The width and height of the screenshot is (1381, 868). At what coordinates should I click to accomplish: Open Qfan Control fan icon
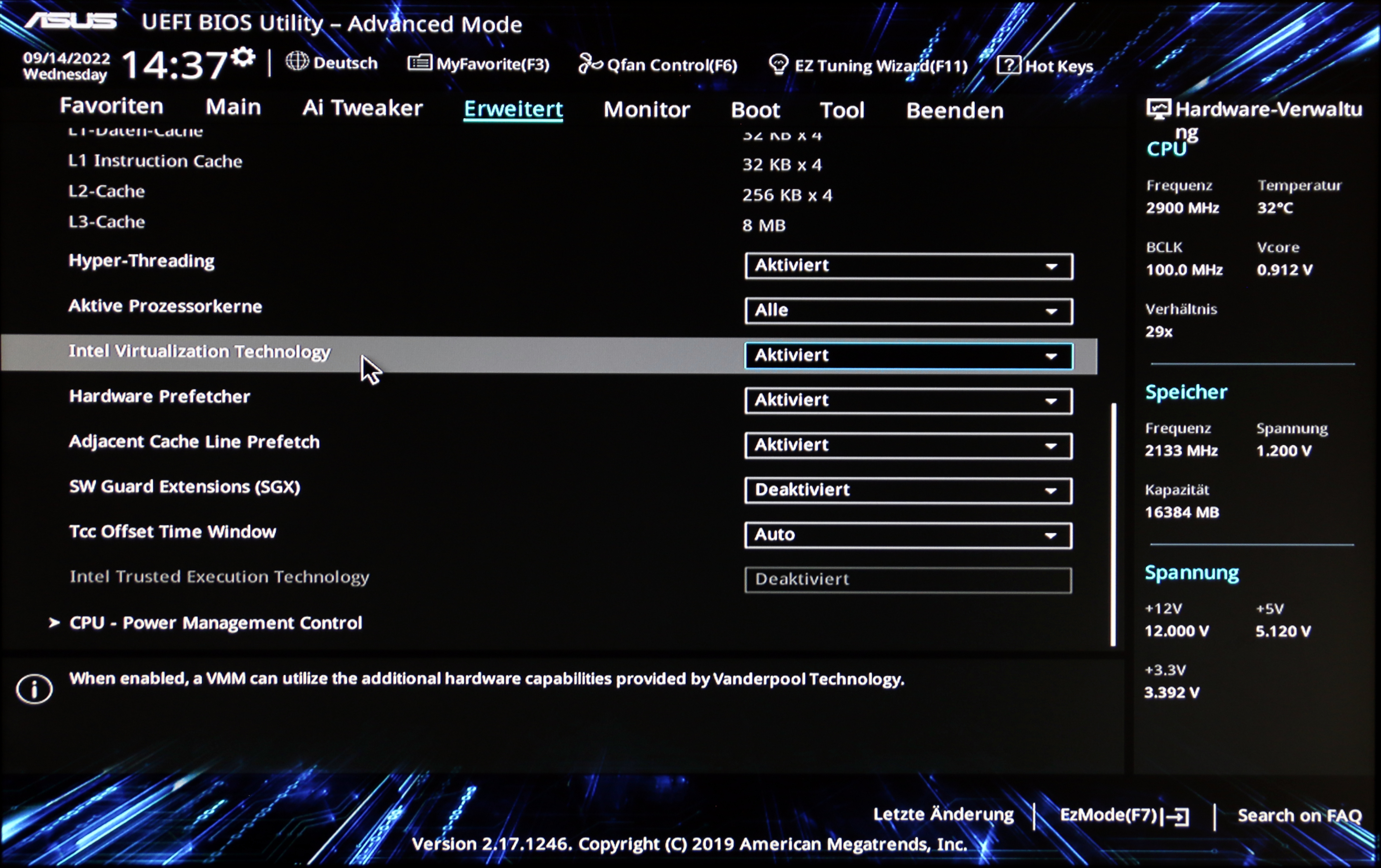590,64
